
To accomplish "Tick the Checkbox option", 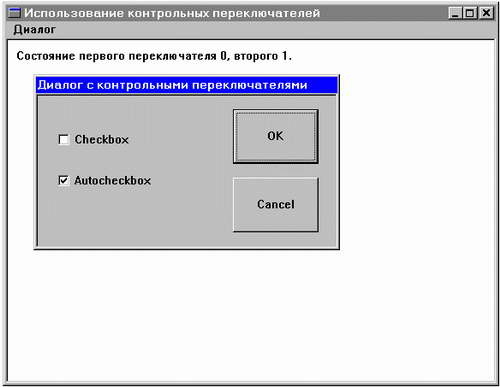I will 63,139.
